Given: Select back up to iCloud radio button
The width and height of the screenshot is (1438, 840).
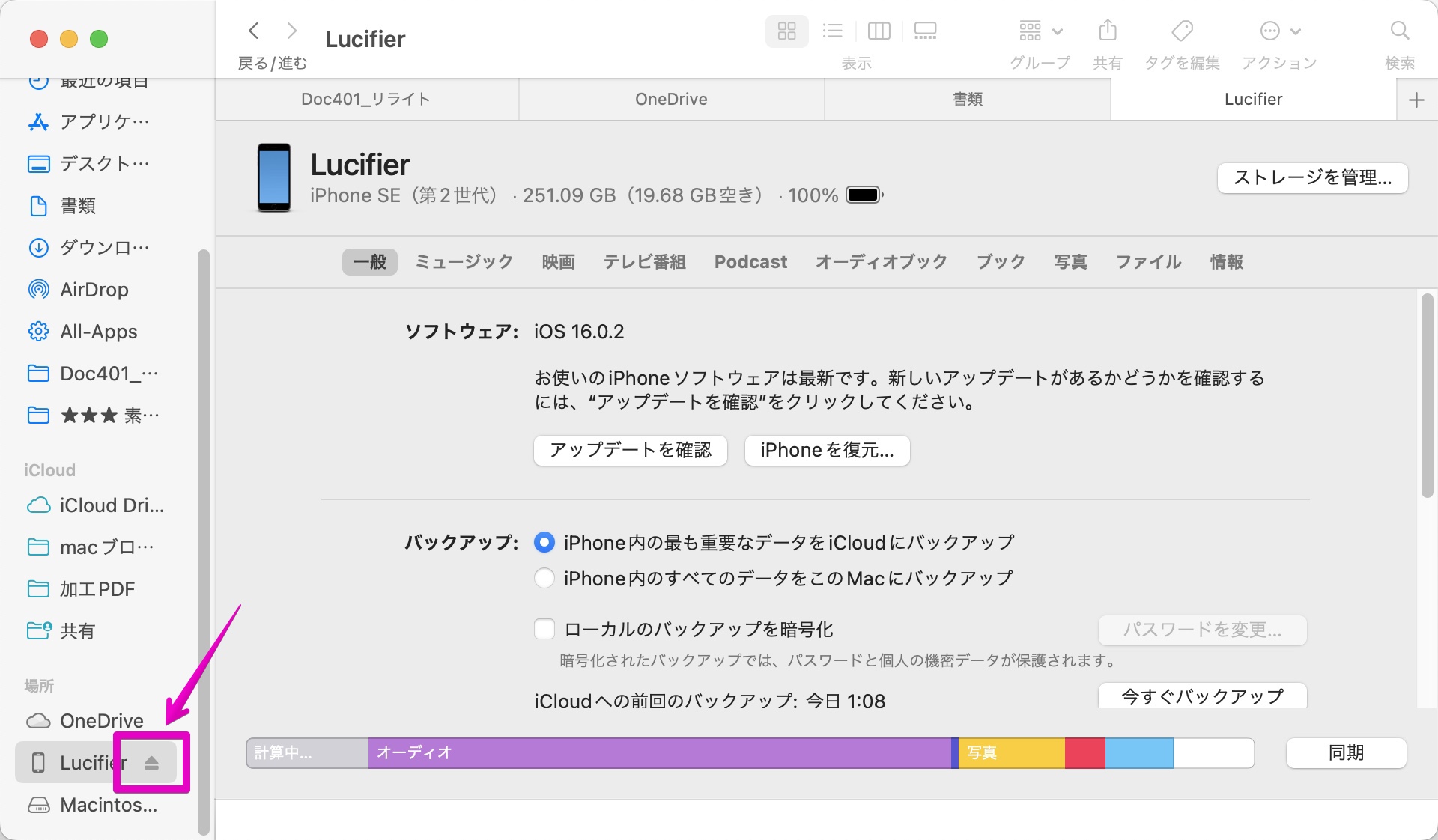Looking at the screenshot, I should coord(544,543).
